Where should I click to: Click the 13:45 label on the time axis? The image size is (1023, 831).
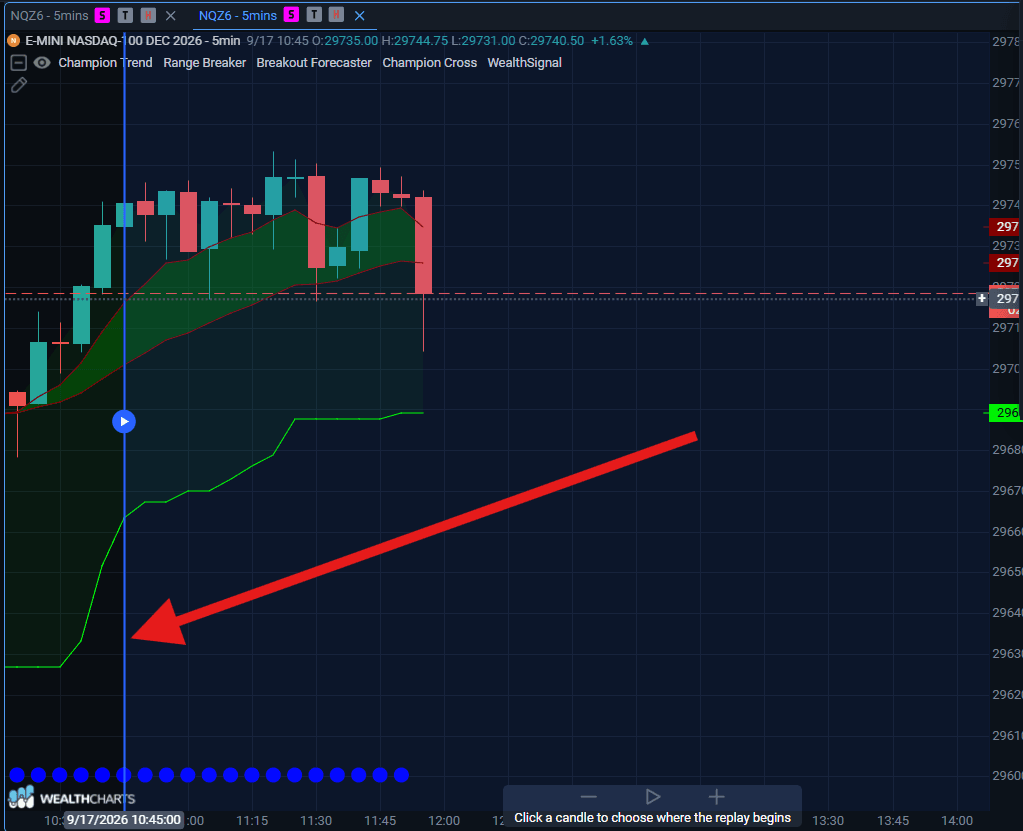(x=893, y=820)
